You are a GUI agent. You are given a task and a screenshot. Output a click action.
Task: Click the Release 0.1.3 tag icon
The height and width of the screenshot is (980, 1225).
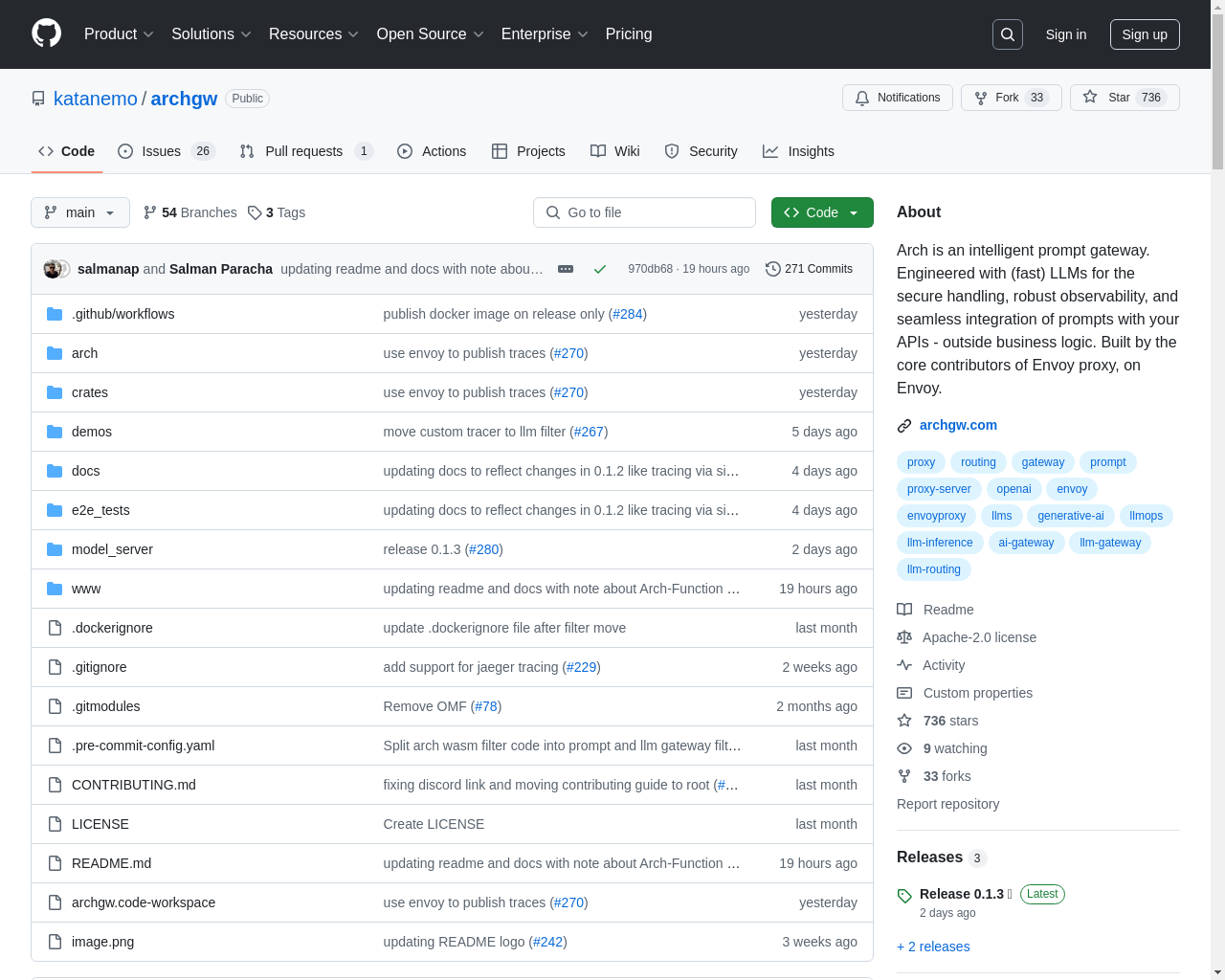[904, 896]
